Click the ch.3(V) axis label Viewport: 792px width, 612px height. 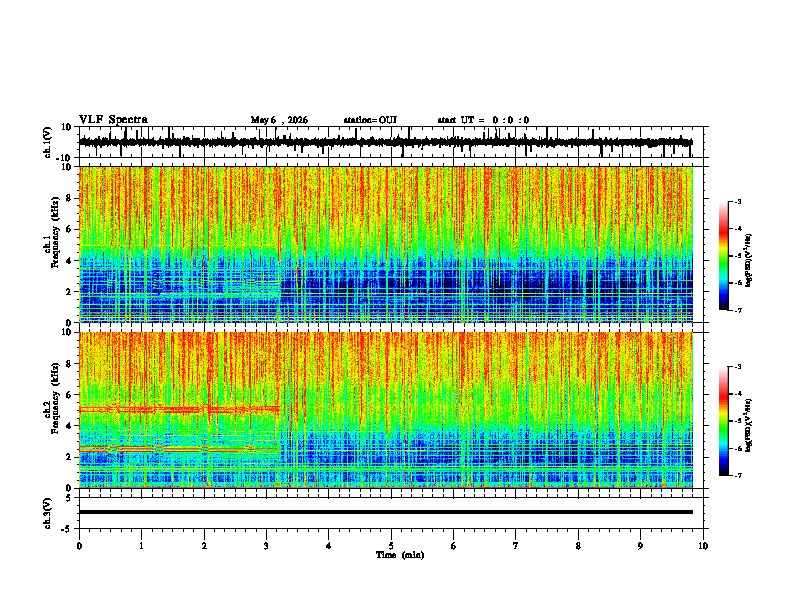coord(47,513)
